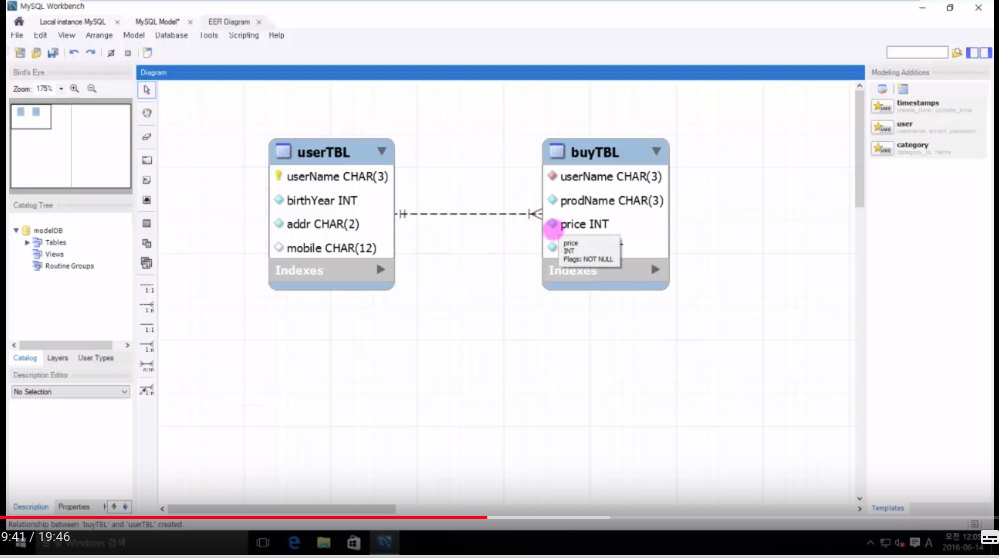The width and height of the screenshot is (999, 558).
Task: Click the undo arrow icon
Action: pos(74,53)
